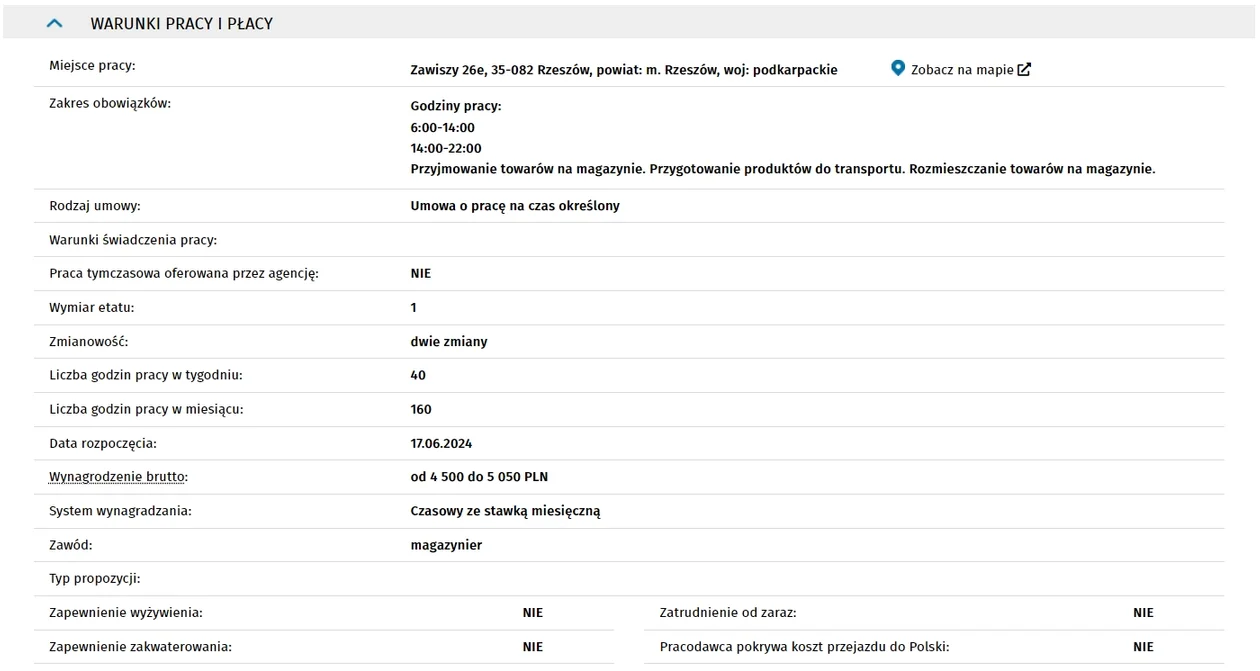Image resolution: width=1260 pixels, height=671 pixels.
Task: Click the 'Zmianowość:' label
Action: 89,341
